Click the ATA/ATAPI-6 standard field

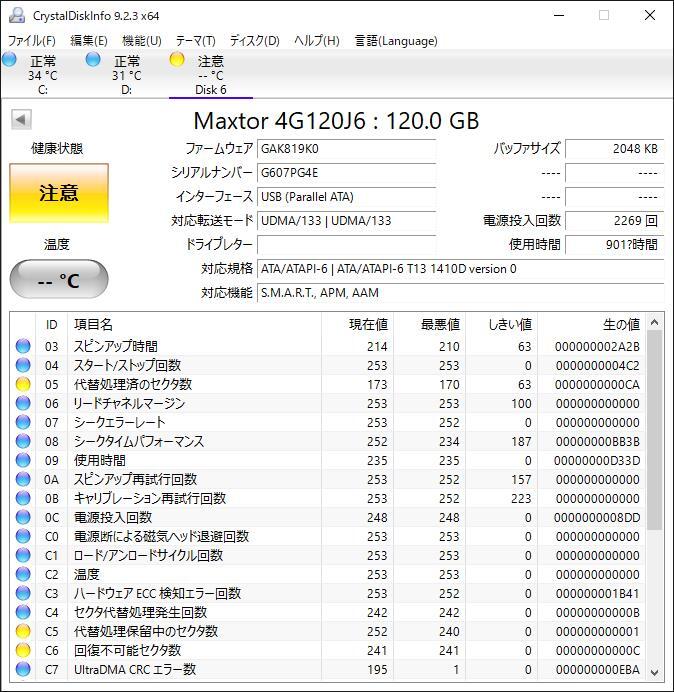460,268
